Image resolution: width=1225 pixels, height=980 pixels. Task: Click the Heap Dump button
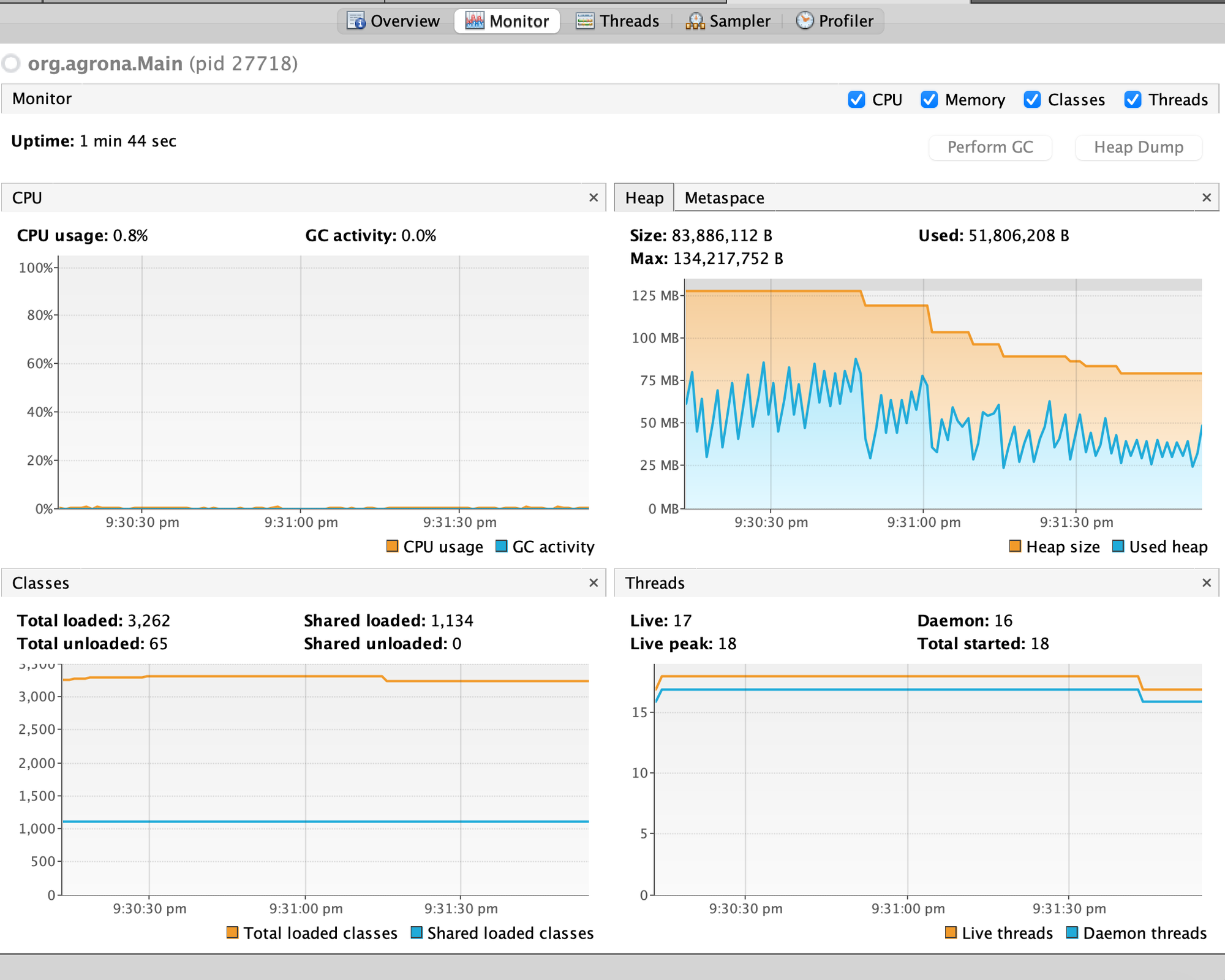click(x=1139, y=147)
